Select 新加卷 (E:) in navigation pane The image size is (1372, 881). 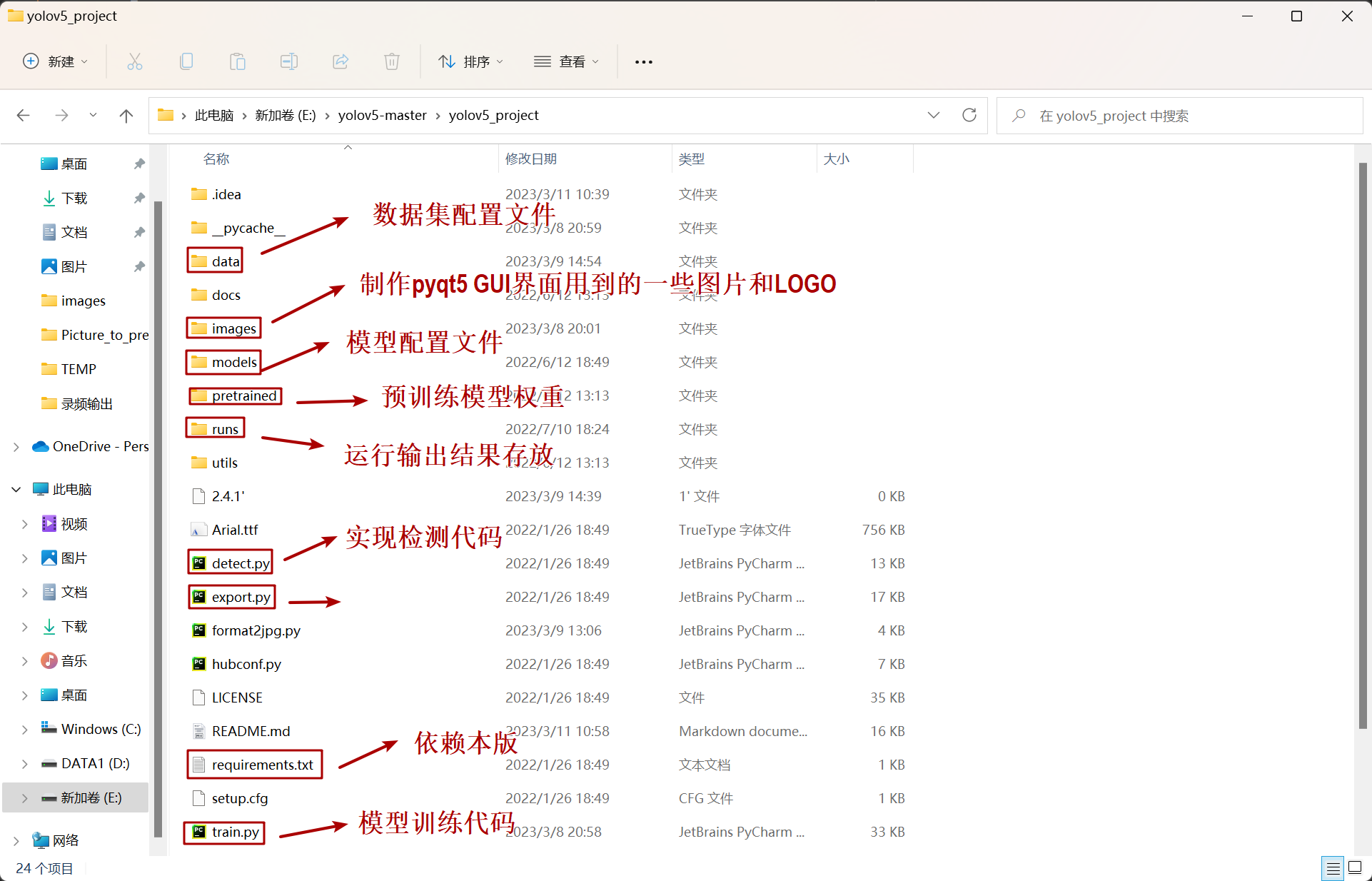pos(75,797)
